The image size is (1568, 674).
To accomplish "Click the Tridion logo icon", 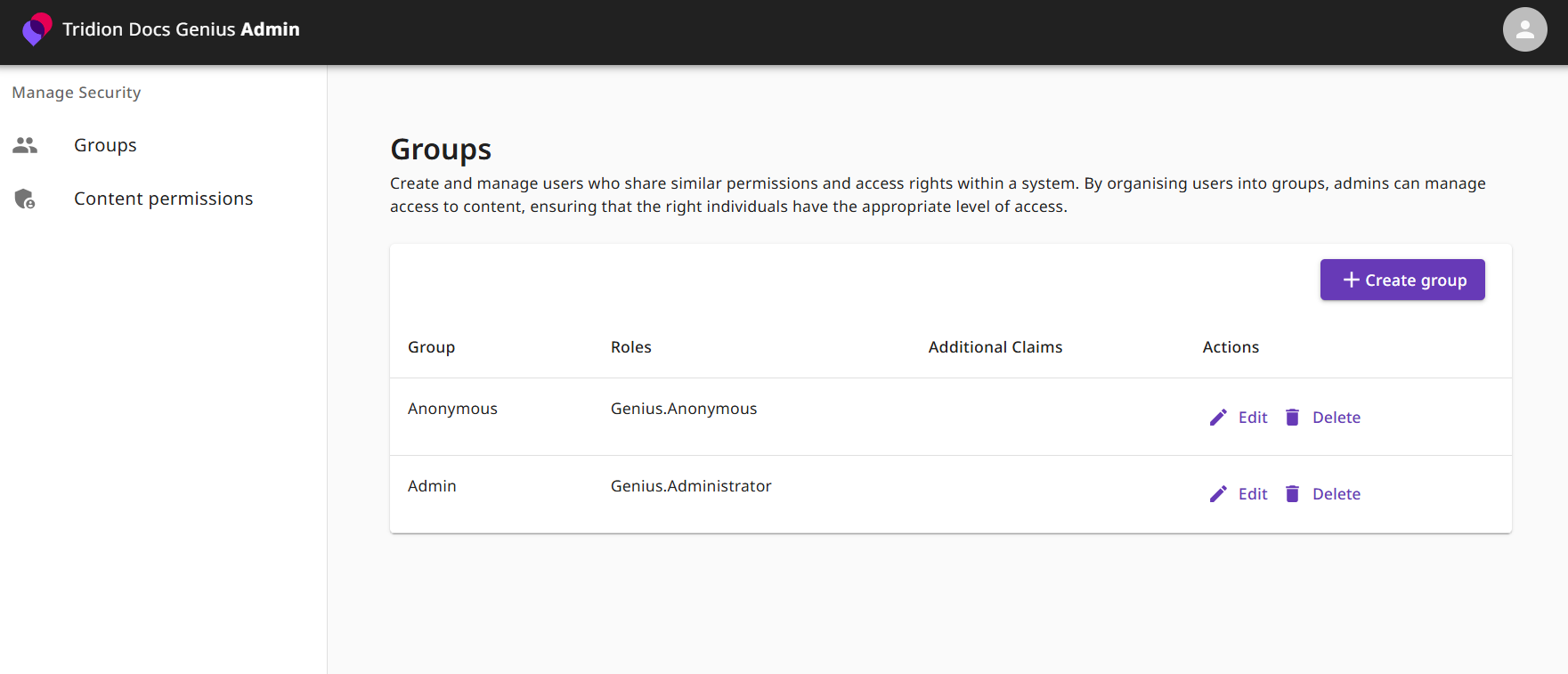I will click(x=37, y=29).
